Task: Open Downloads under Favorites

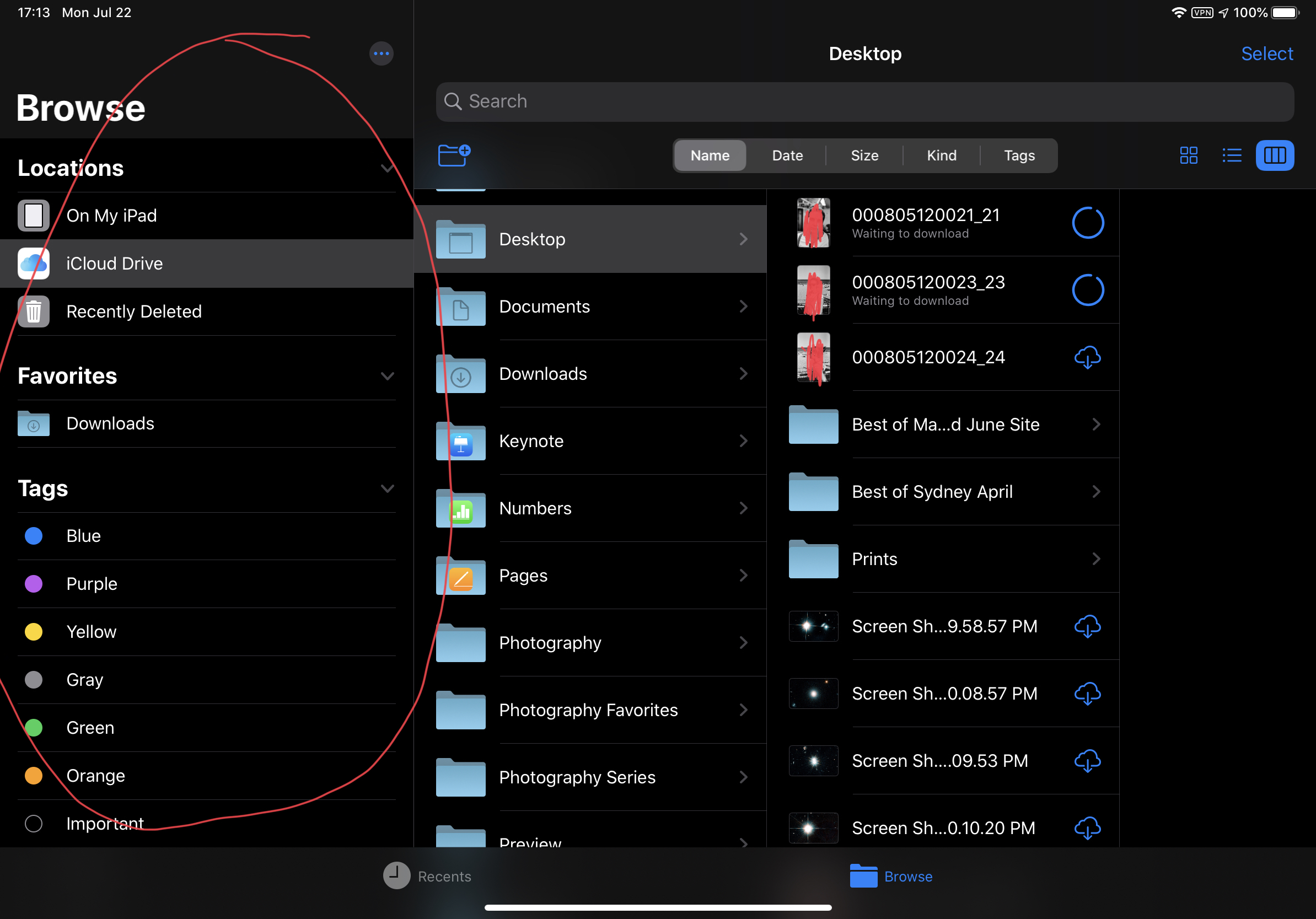Action: (206, 424)
